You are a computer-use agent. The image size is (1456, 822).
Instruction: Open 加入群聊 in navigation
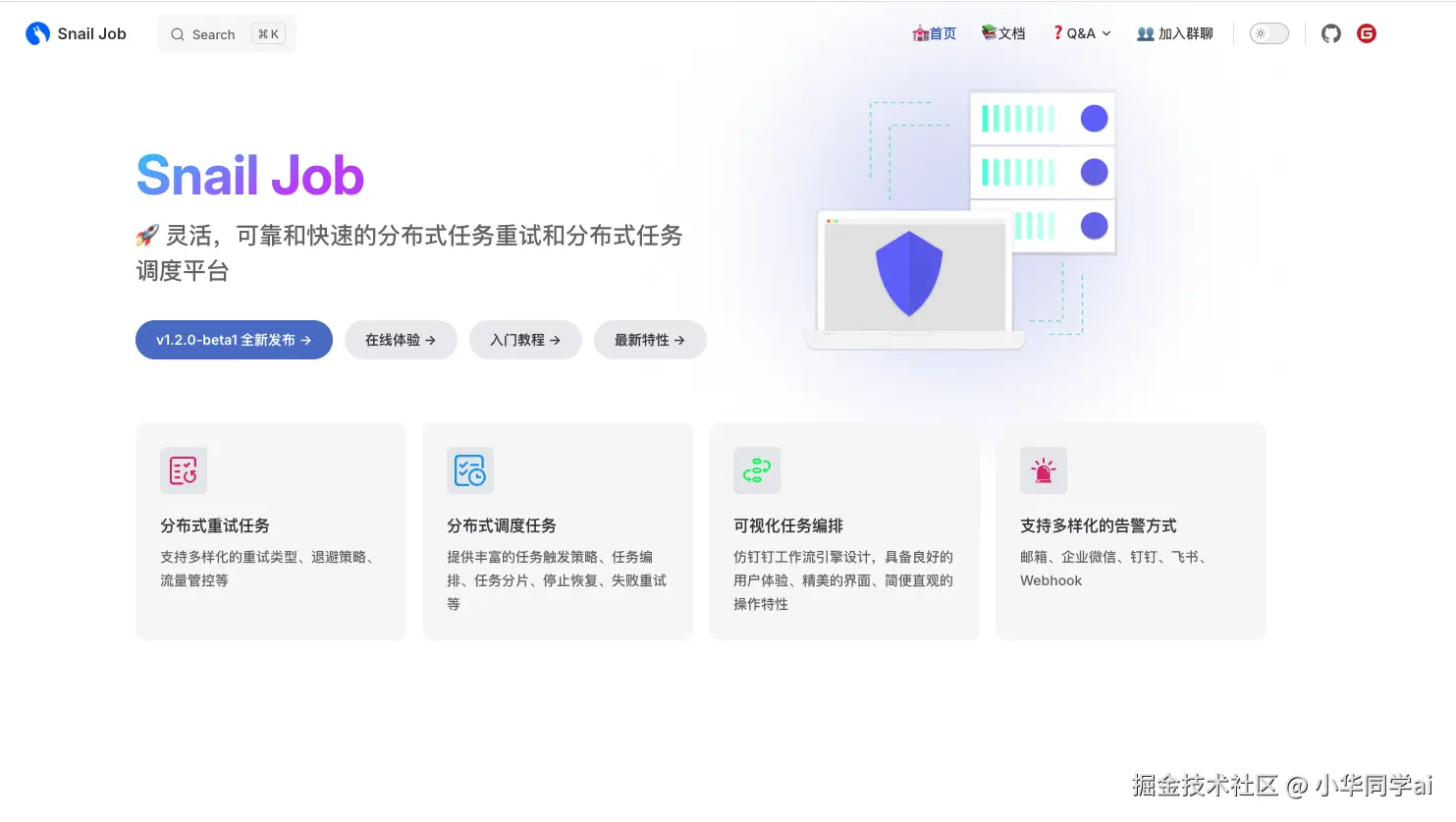pyautogui.click(x=1175, y=33)
